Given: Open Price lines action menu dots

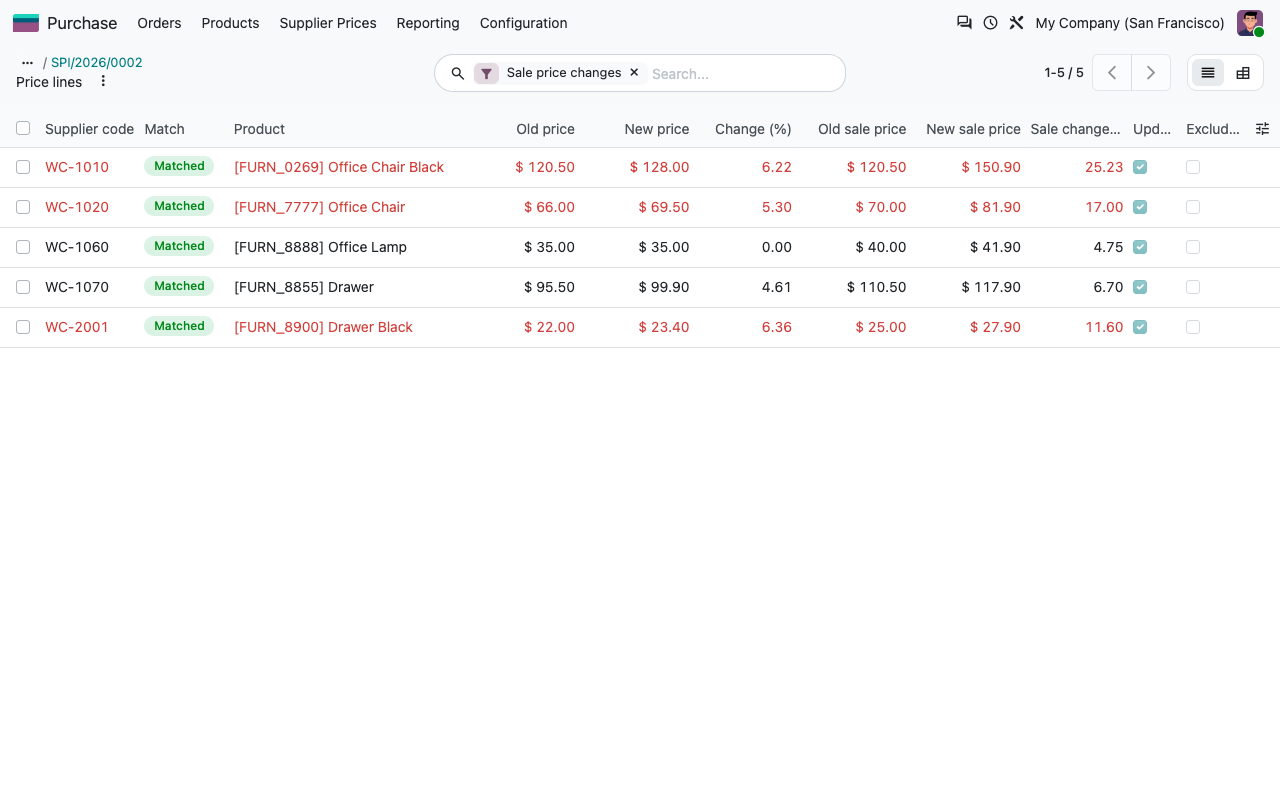Looking at the screenshot, I should [x=103, y=81].
